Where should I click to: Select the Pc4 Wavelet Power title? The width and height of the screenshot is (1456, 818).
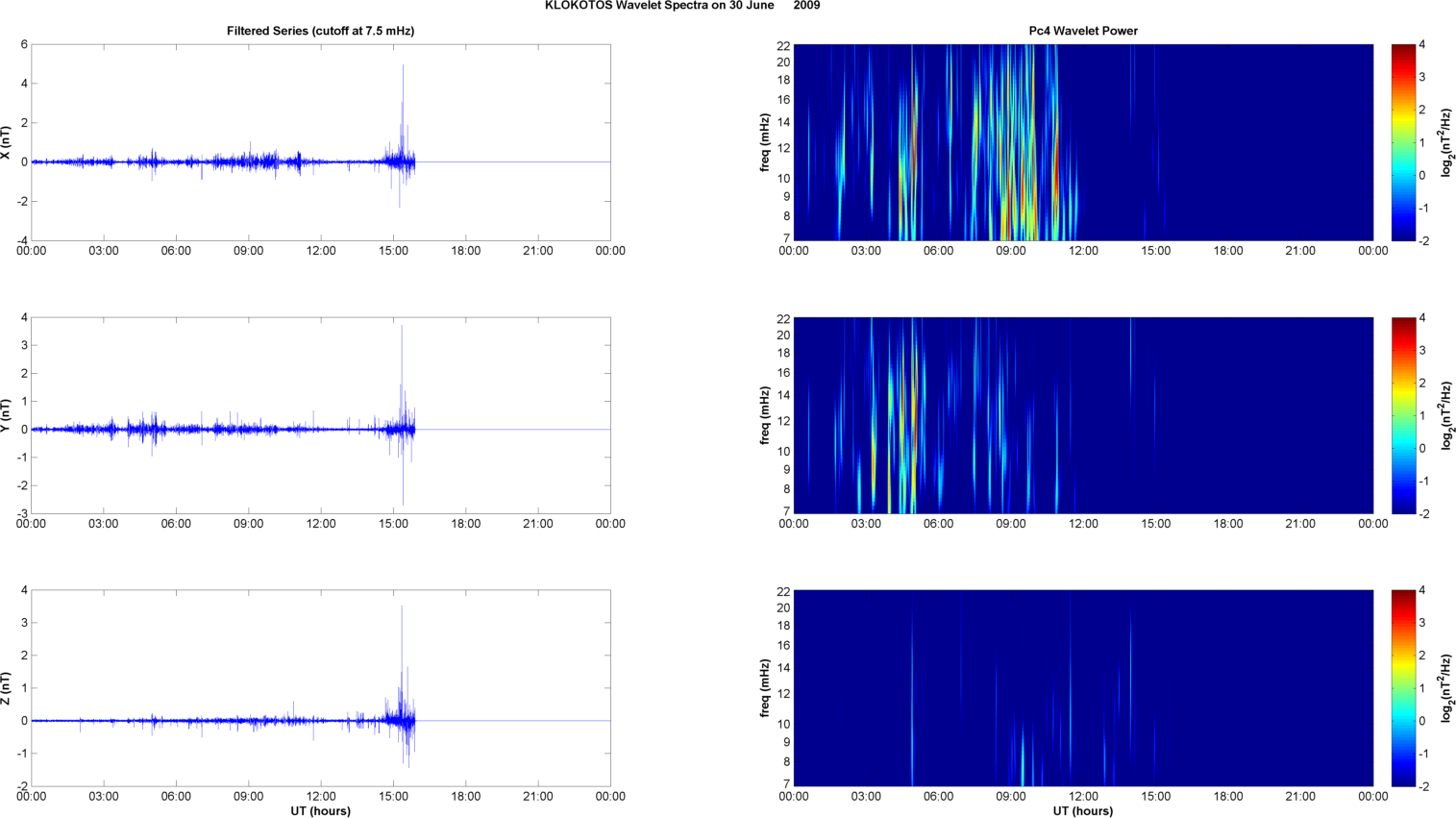tap(1082, 31)
